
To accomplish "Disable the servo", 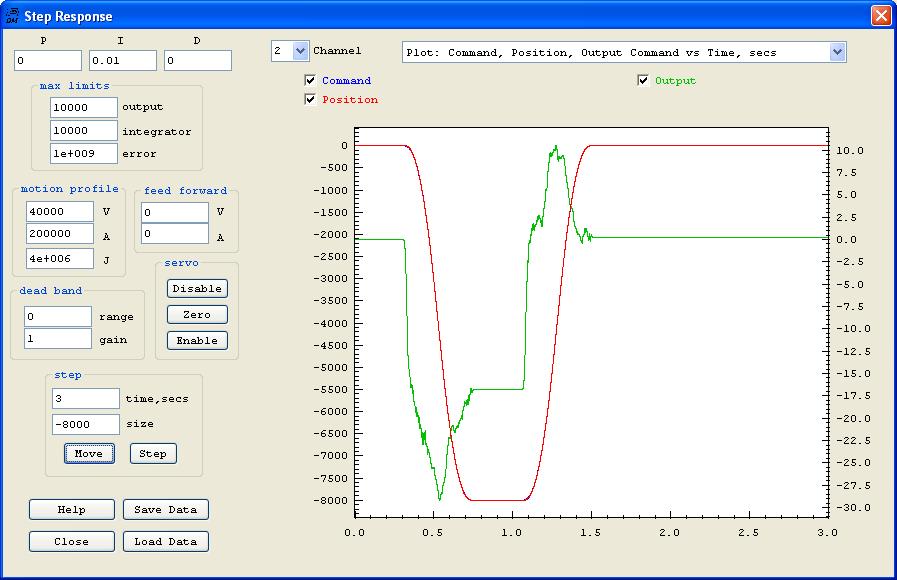I will 197,288.
